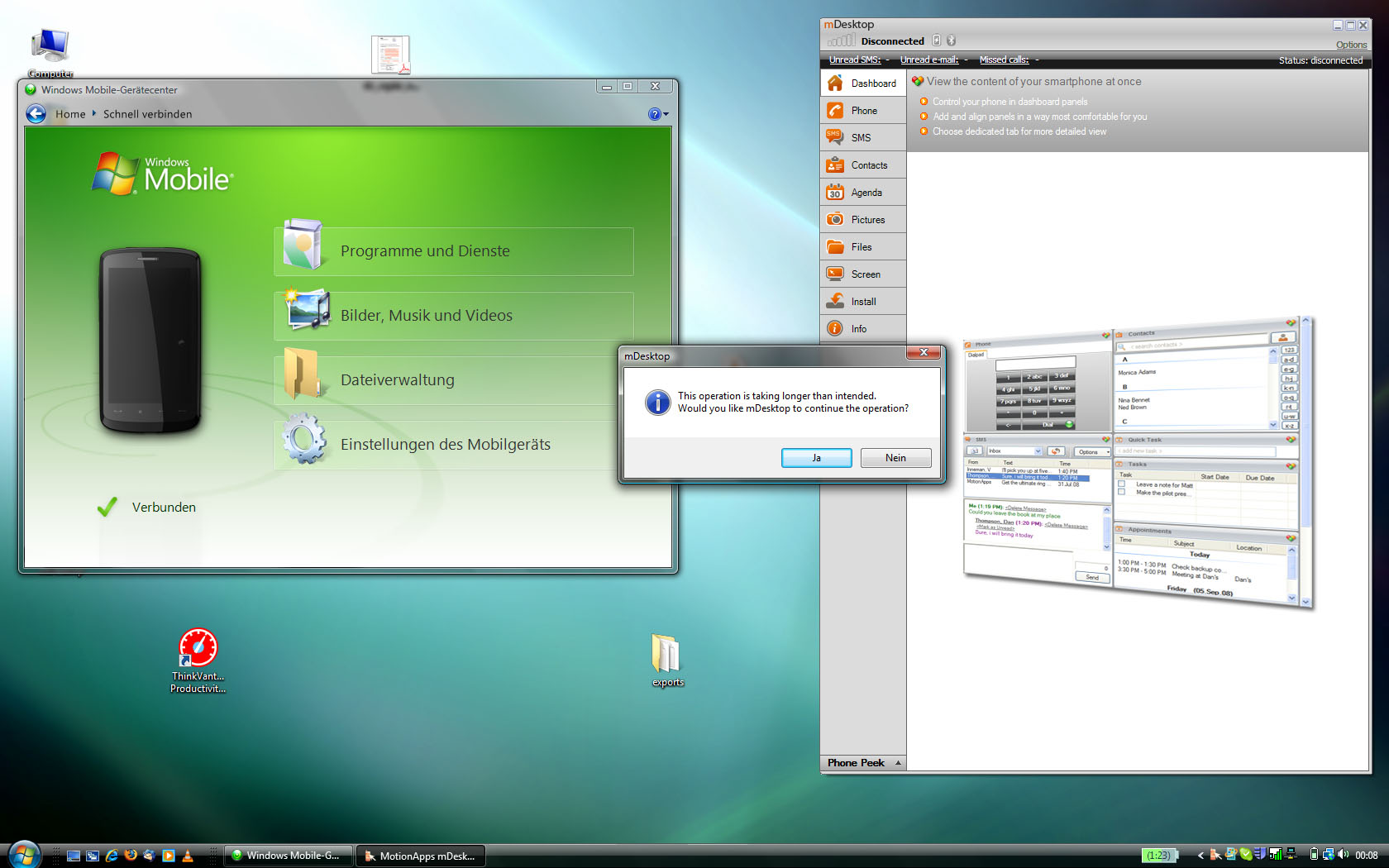This screenshot has height=868, width=1389.
Task: Open the help dropdown in Gerätecenter
Action: point(659,114)
